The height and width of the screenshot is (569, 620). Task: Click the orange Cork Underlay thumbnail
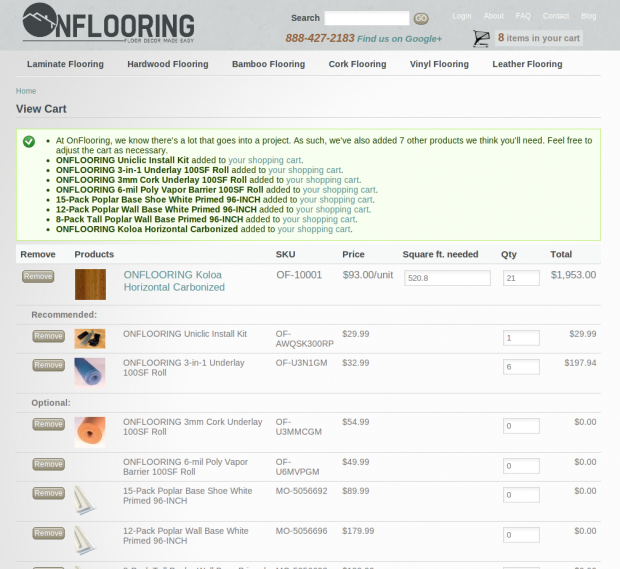point(90,432)
